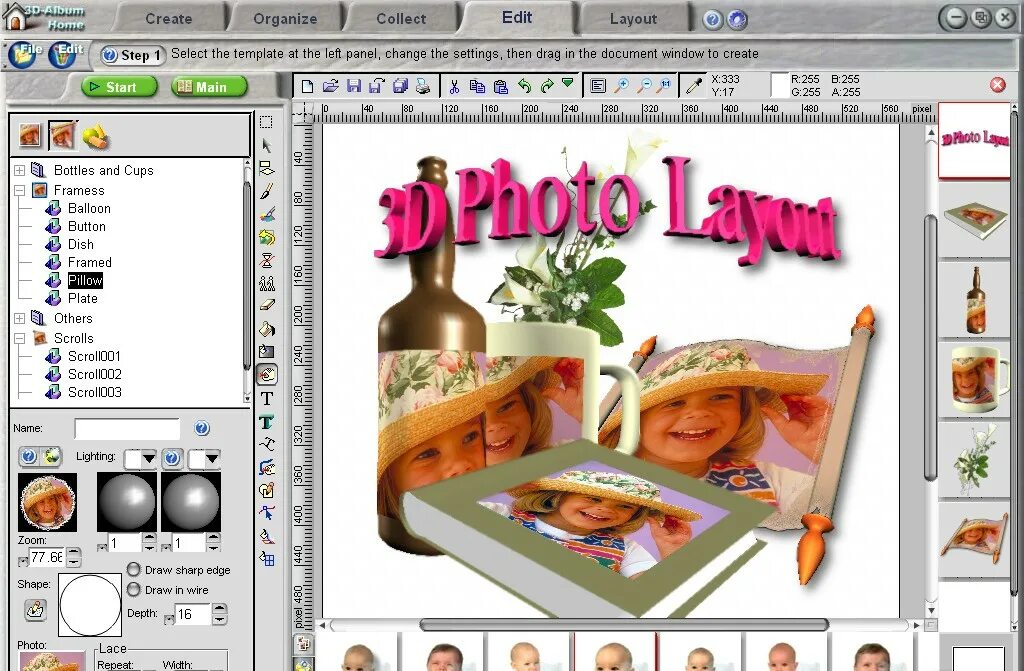Open the first Lighting color dropdown
1024x671 pixels.
(148, 459)
